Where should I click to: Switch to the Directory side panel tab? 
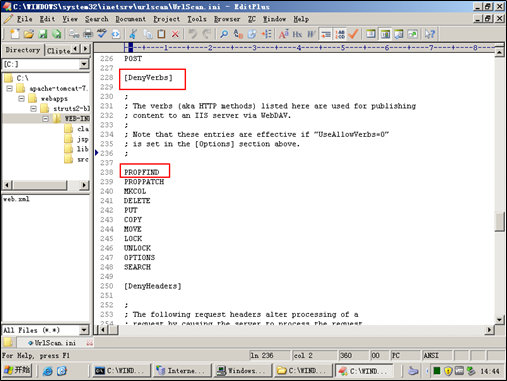(x=23, y=50)
